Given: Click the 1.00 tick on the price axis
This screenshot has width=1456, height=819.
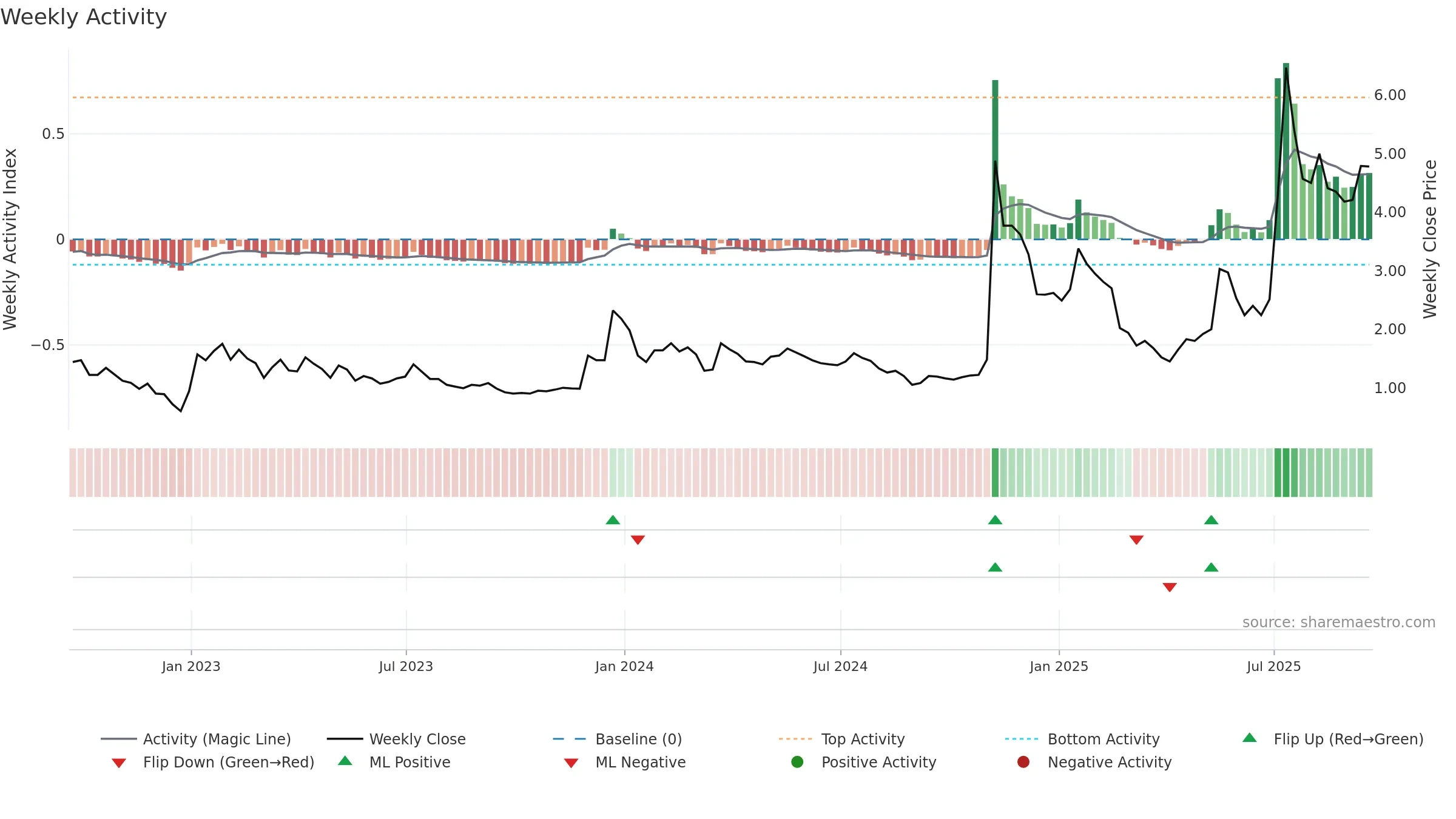Looking at the screenshot, I should pos(1390,388).
